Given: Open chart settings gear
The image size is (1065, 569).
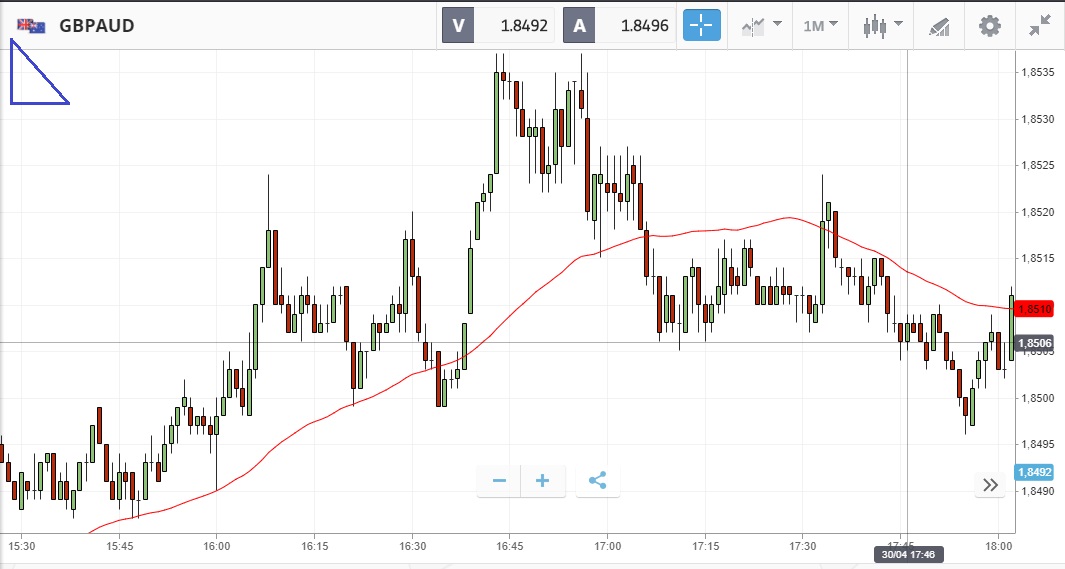Looking at the screenshot, I should 989,25.
